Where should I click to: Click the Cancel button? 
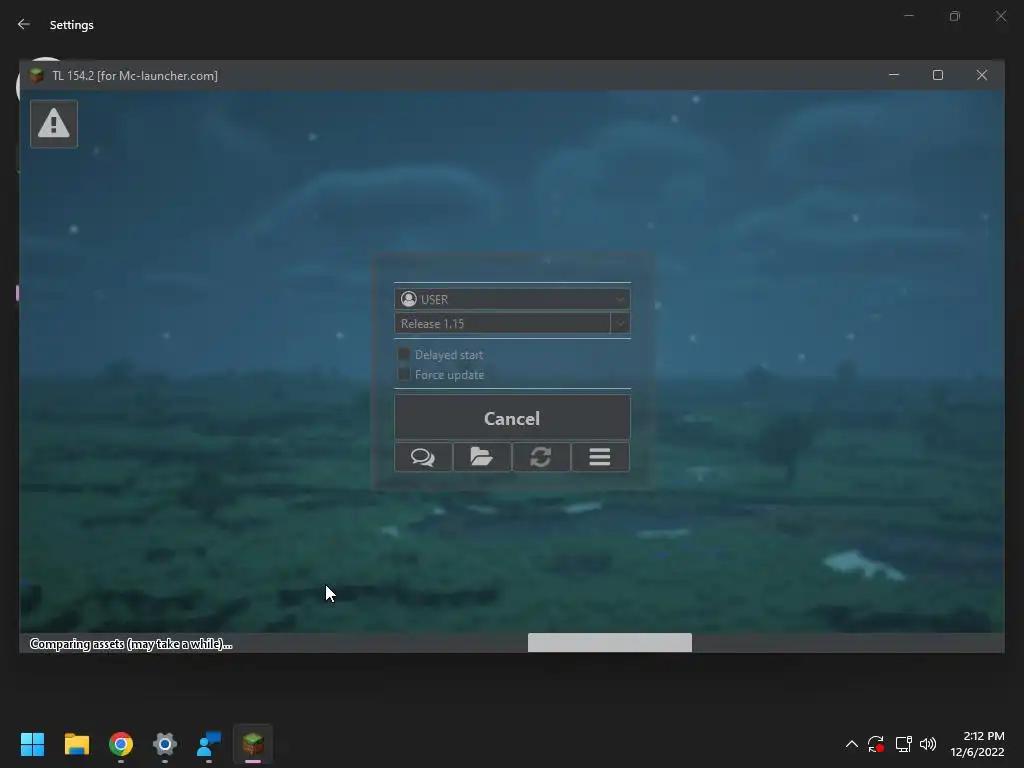[x=512, y=418]
